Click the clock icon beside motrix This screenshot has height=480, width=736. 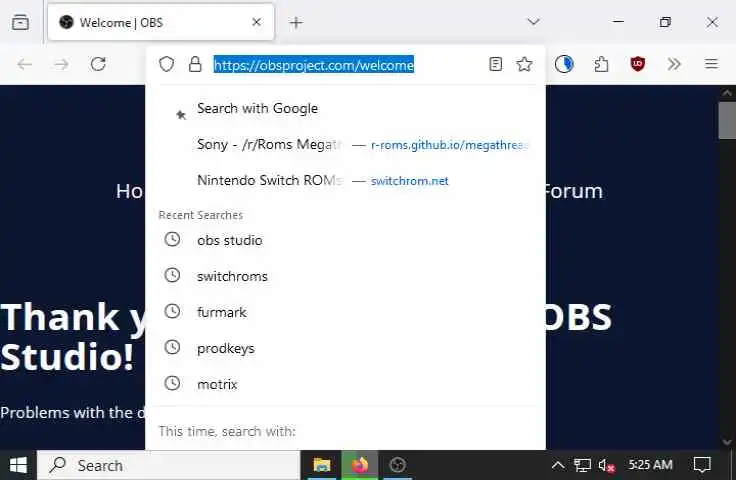[172, 383]
